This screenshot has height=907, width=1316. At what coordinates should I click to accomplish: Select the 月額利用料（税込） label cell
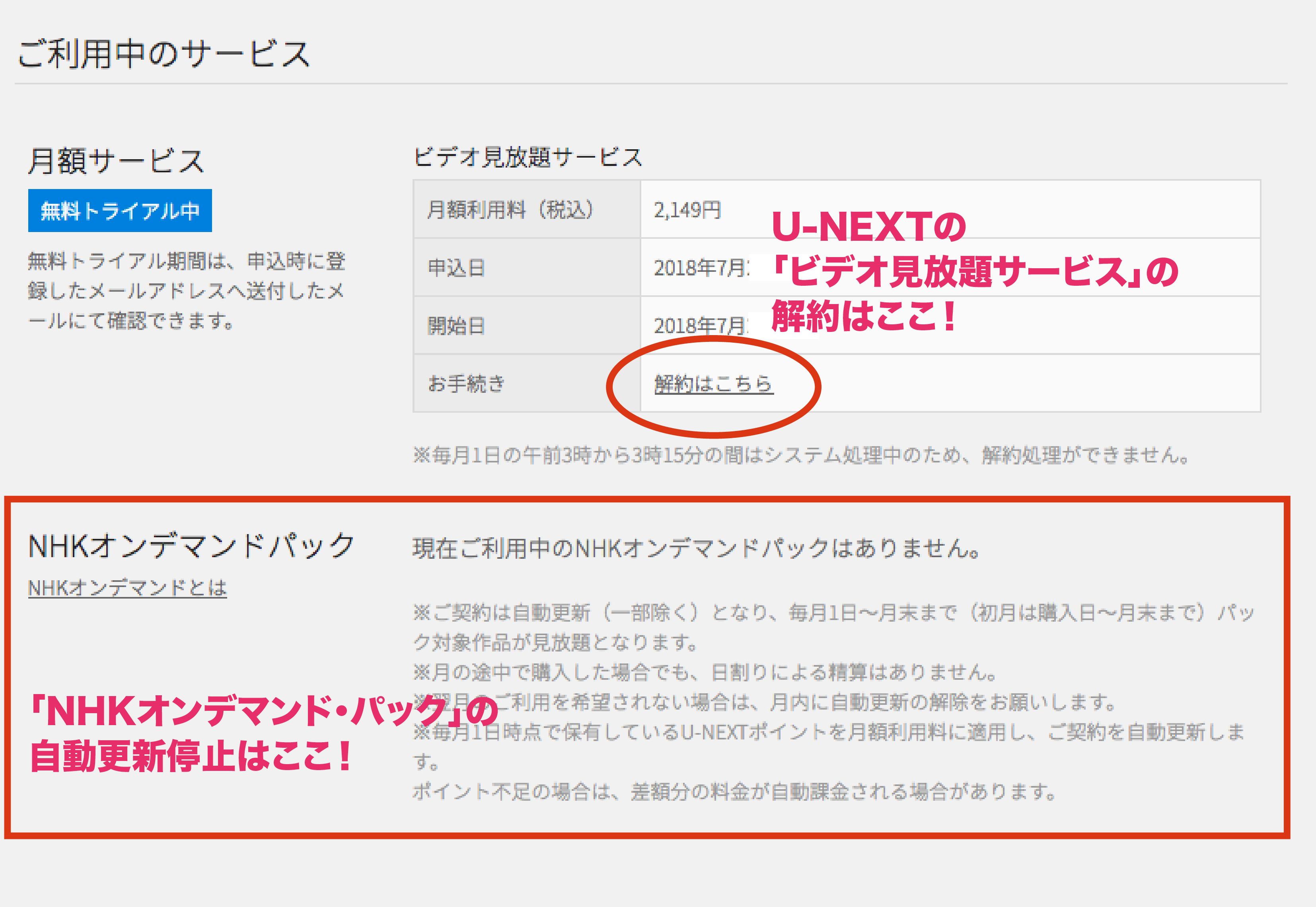[527, 209]
